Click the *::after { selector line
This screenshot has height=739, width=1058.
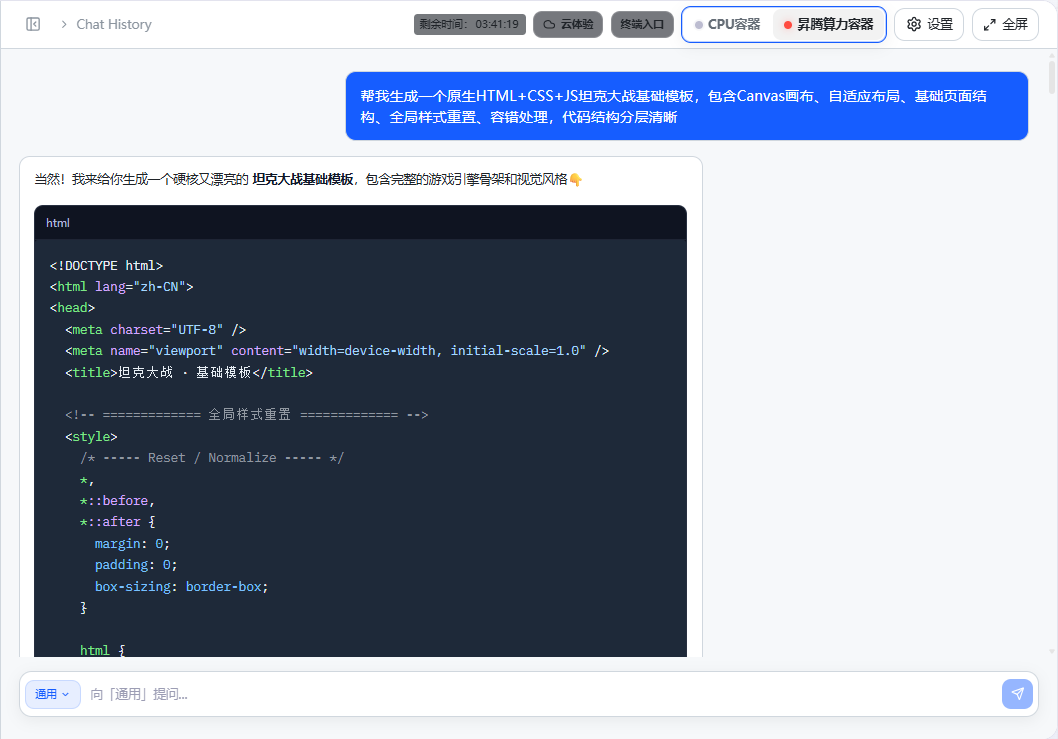coord(117,522)
